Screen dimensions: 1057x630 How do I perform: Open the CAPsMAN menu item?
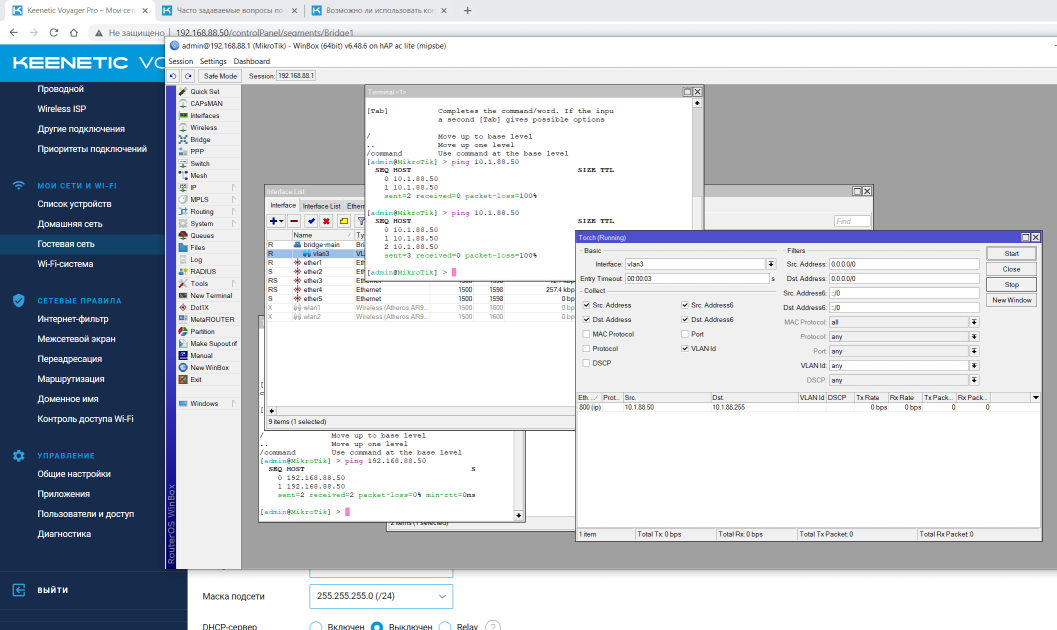pos(206,104)
